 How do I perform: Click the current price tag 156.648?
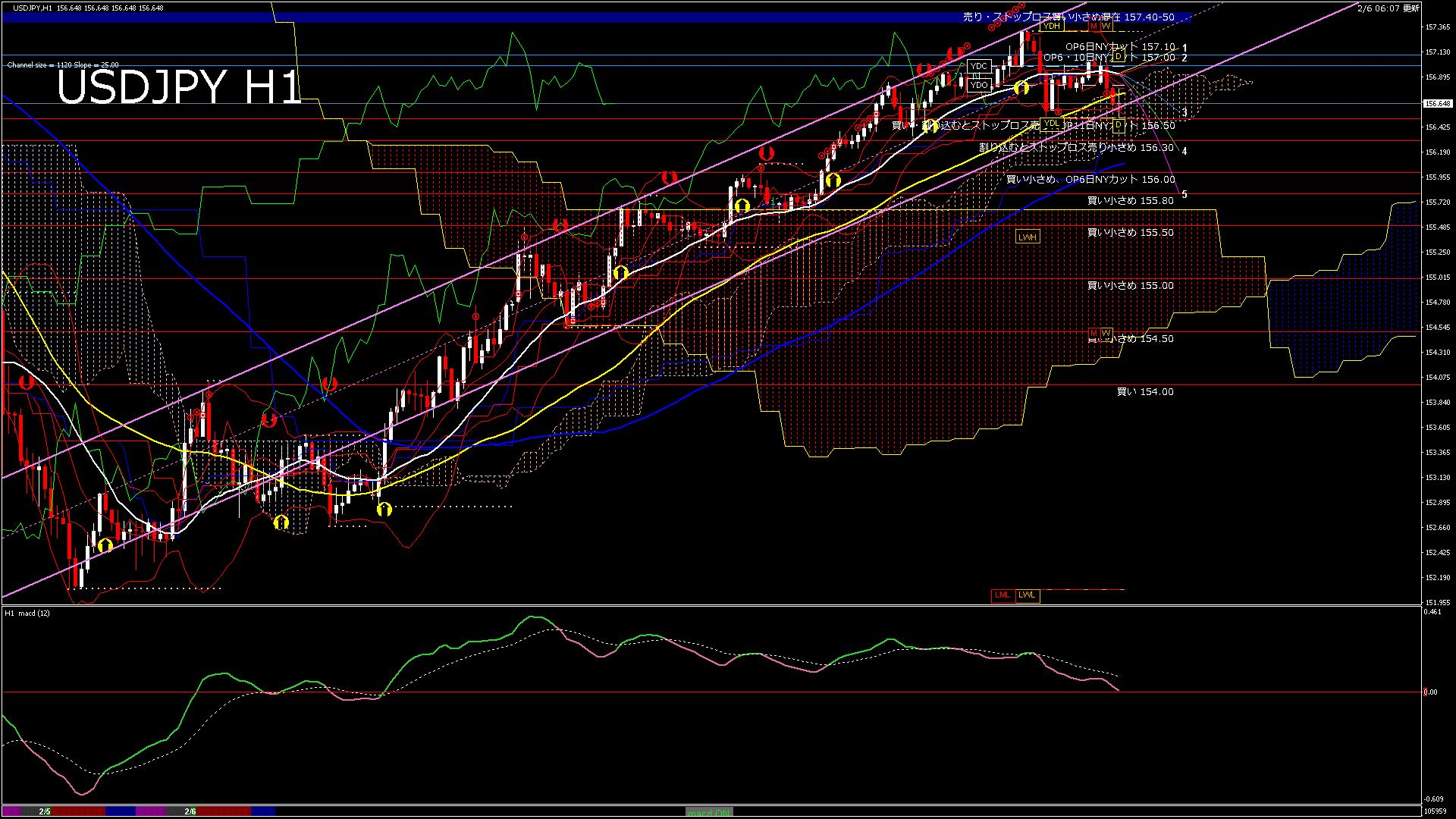point(1438,104)
